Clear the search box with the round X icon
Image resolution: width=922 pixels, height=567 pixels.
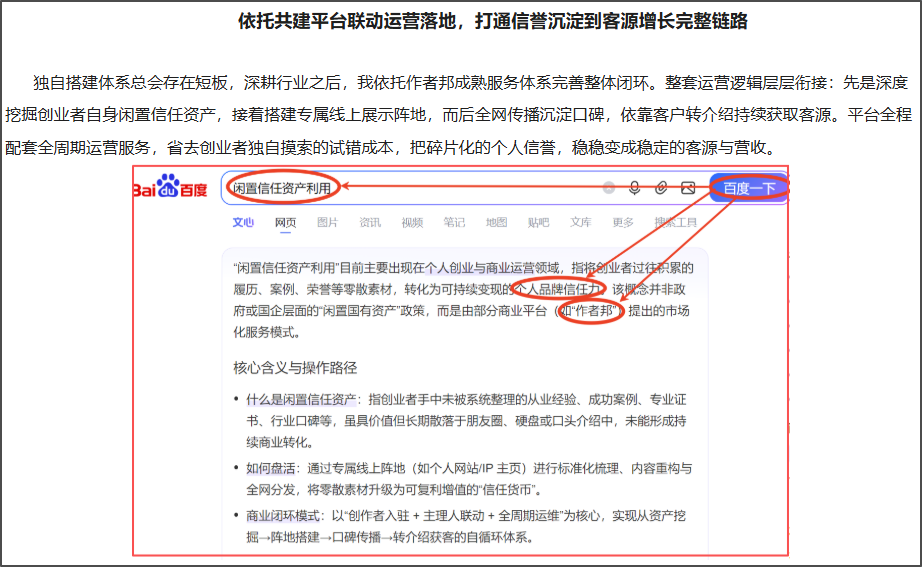click(609, 188)
